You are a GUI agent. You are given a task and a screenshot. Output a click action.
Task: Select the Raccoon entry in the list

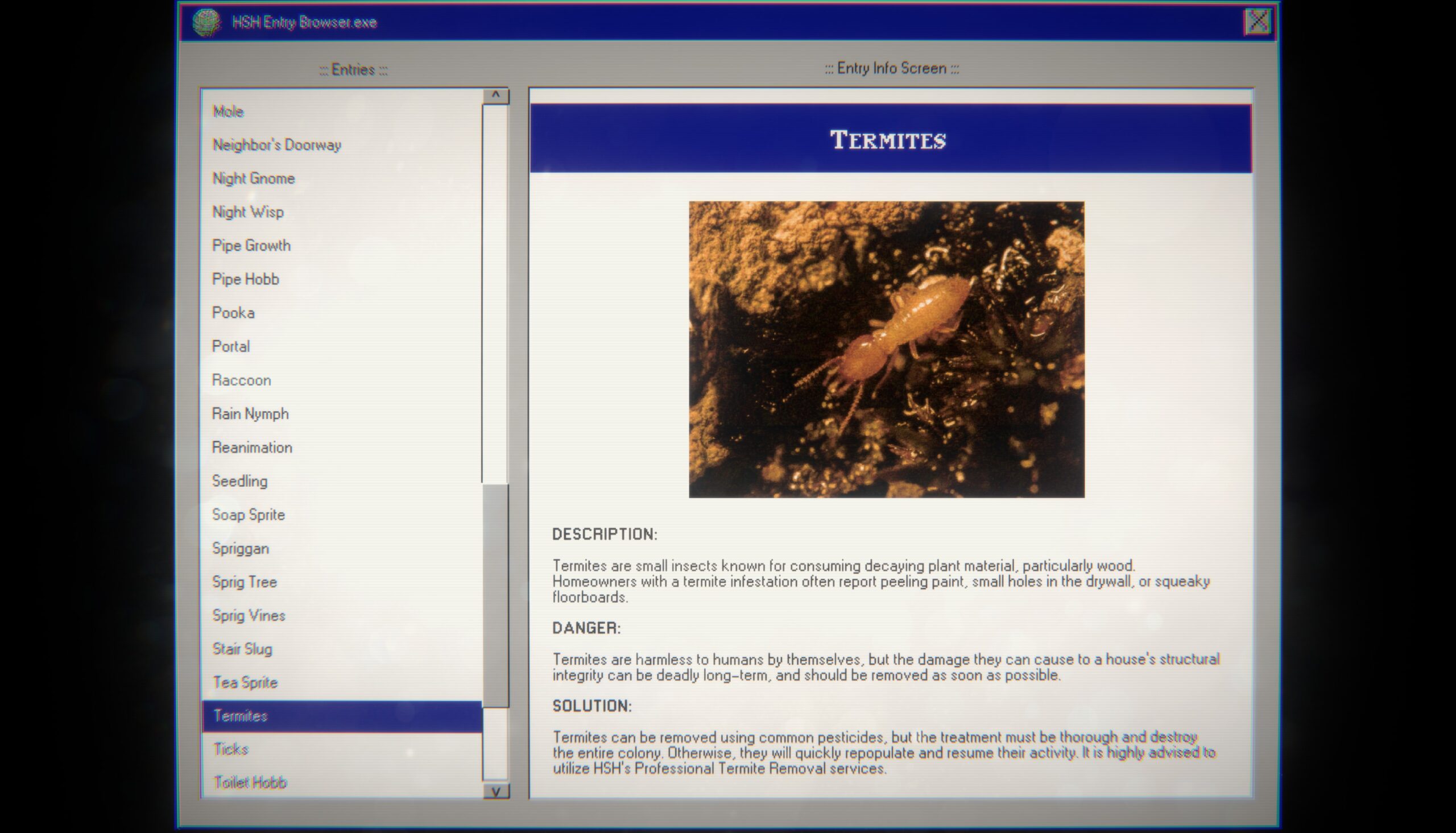240,380
